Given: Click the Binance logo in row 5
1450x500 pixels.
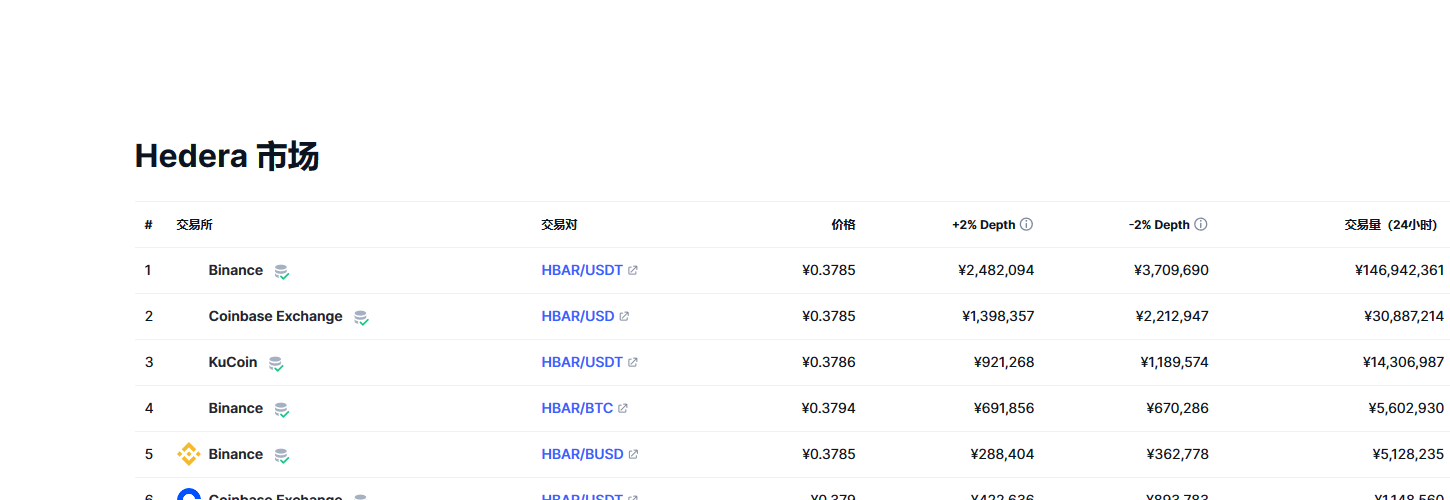Looking at the screenshot, I should (x=189, y=454).
